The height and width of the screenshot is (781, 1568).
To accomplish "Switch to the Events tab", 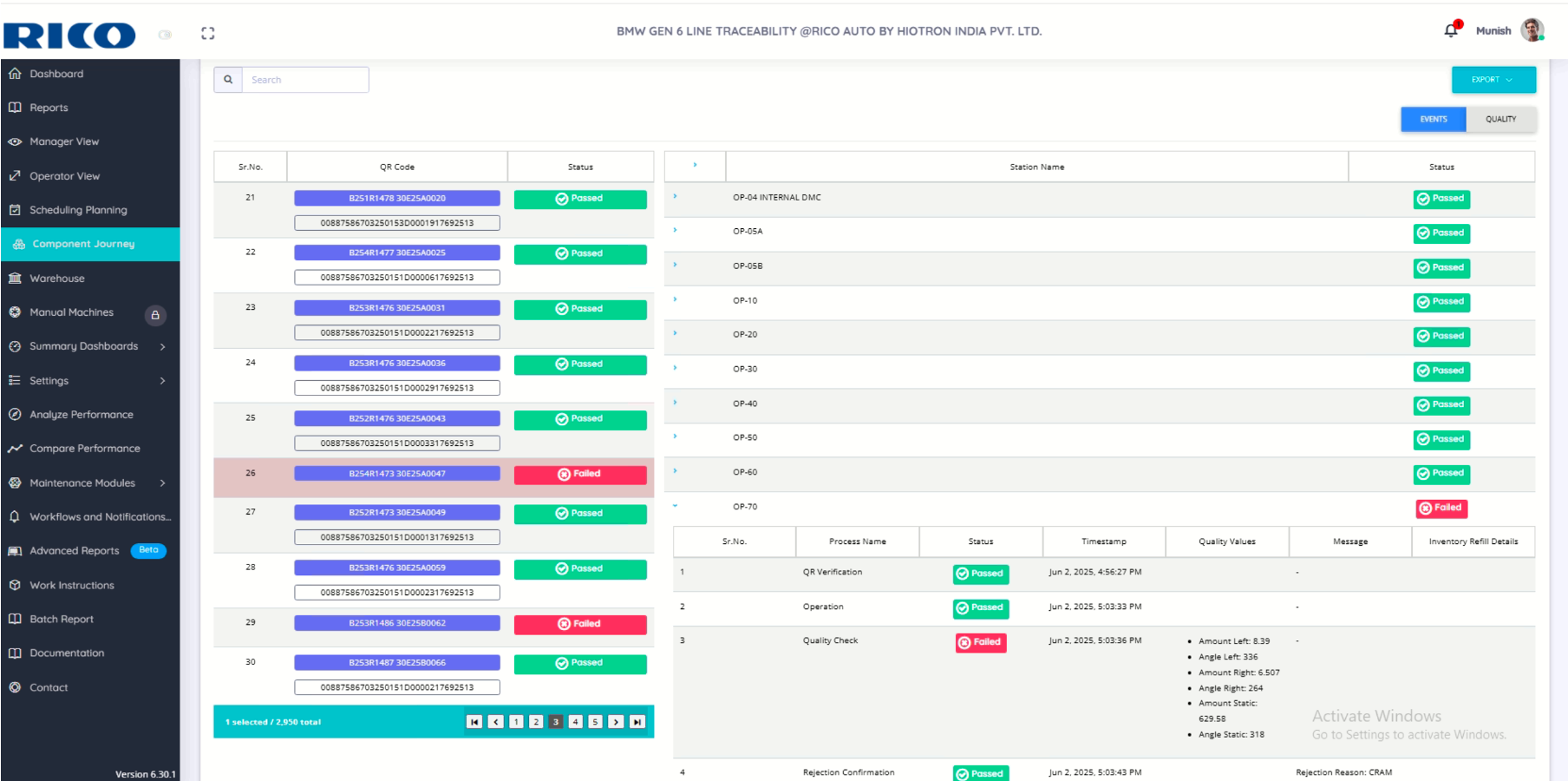I will tap(1434, 119).
